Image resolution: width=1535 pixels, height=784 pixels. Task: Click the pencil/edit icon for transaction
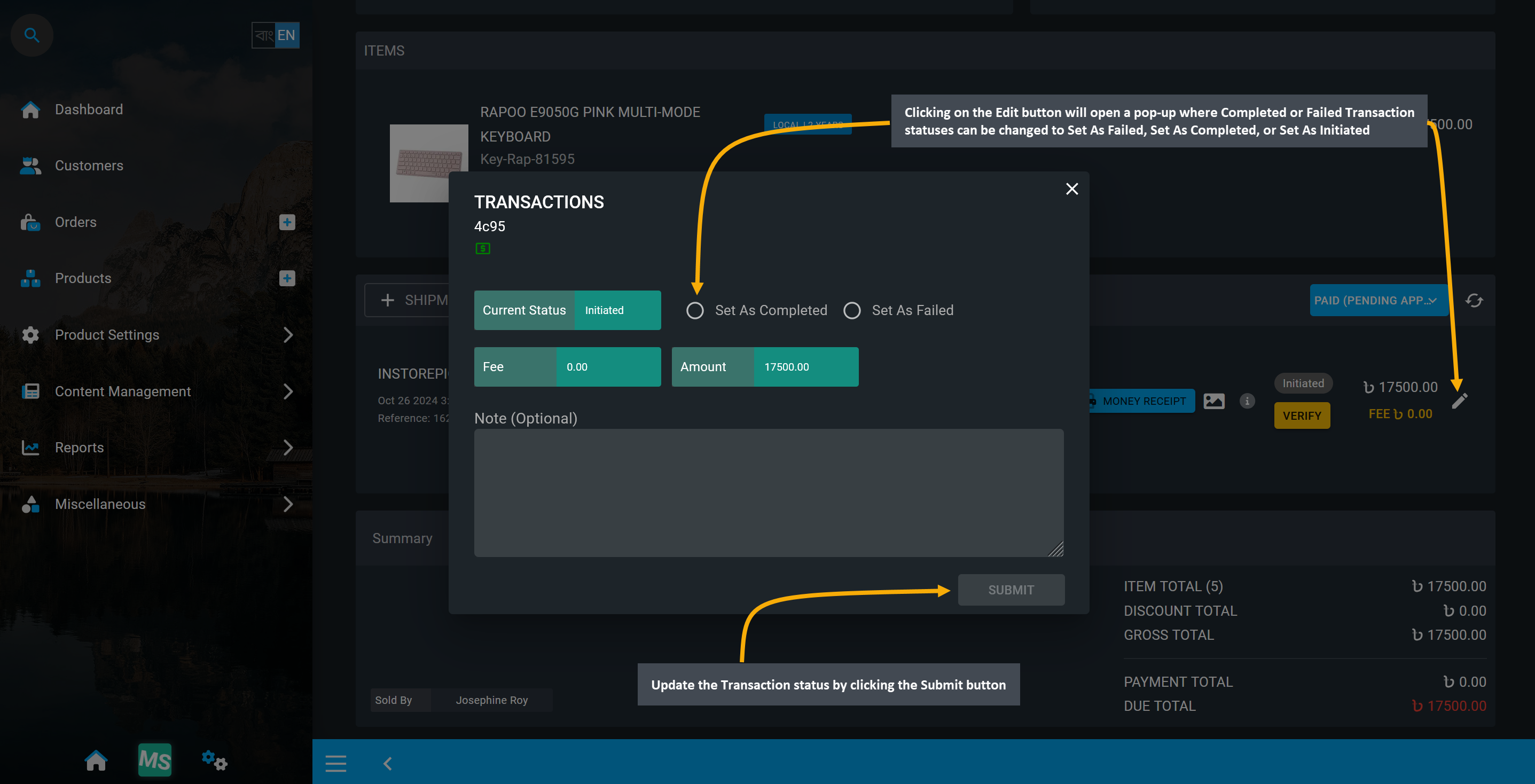1459,400
